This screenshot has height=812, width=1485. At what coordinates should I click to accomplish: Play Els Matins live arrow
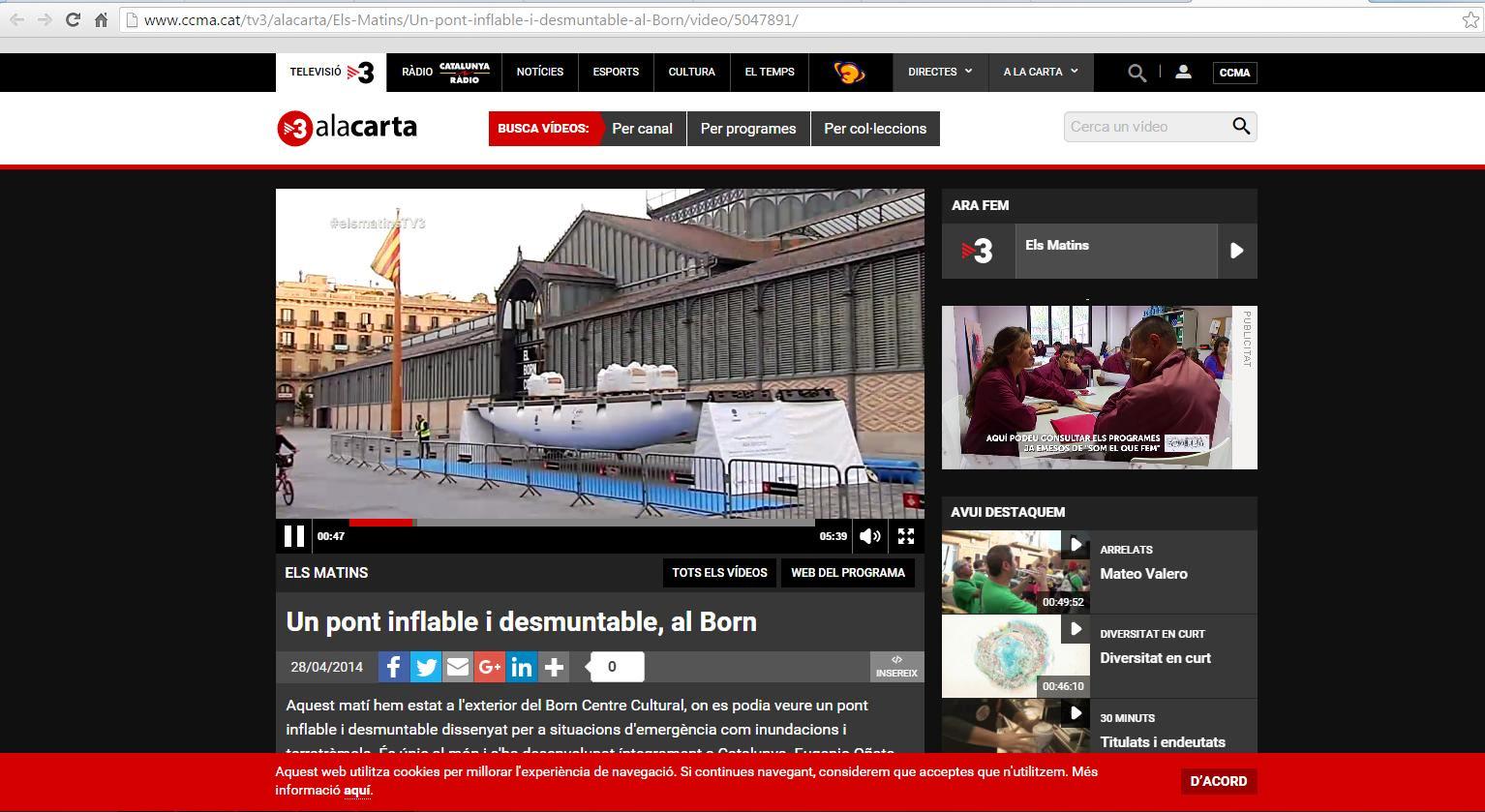click(x=1237, y=252)
